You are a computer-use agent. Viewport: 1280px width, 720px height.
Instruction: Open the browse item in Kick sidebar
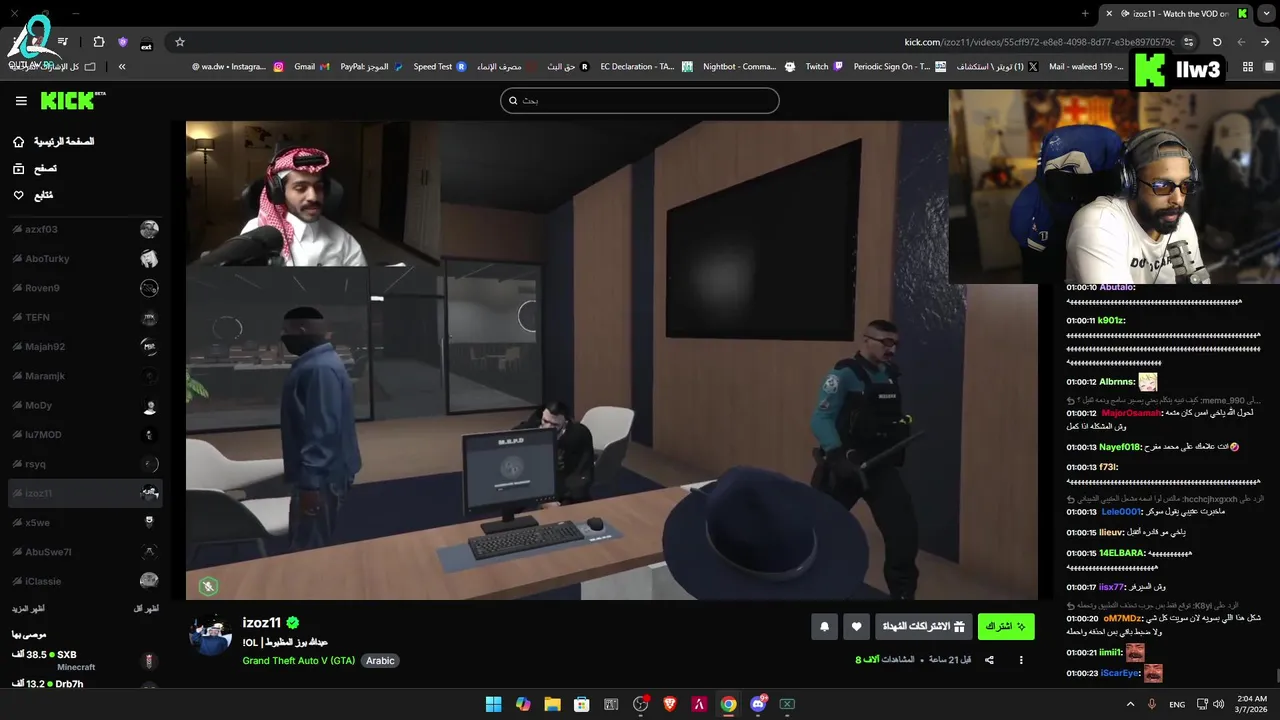(35, 169)
